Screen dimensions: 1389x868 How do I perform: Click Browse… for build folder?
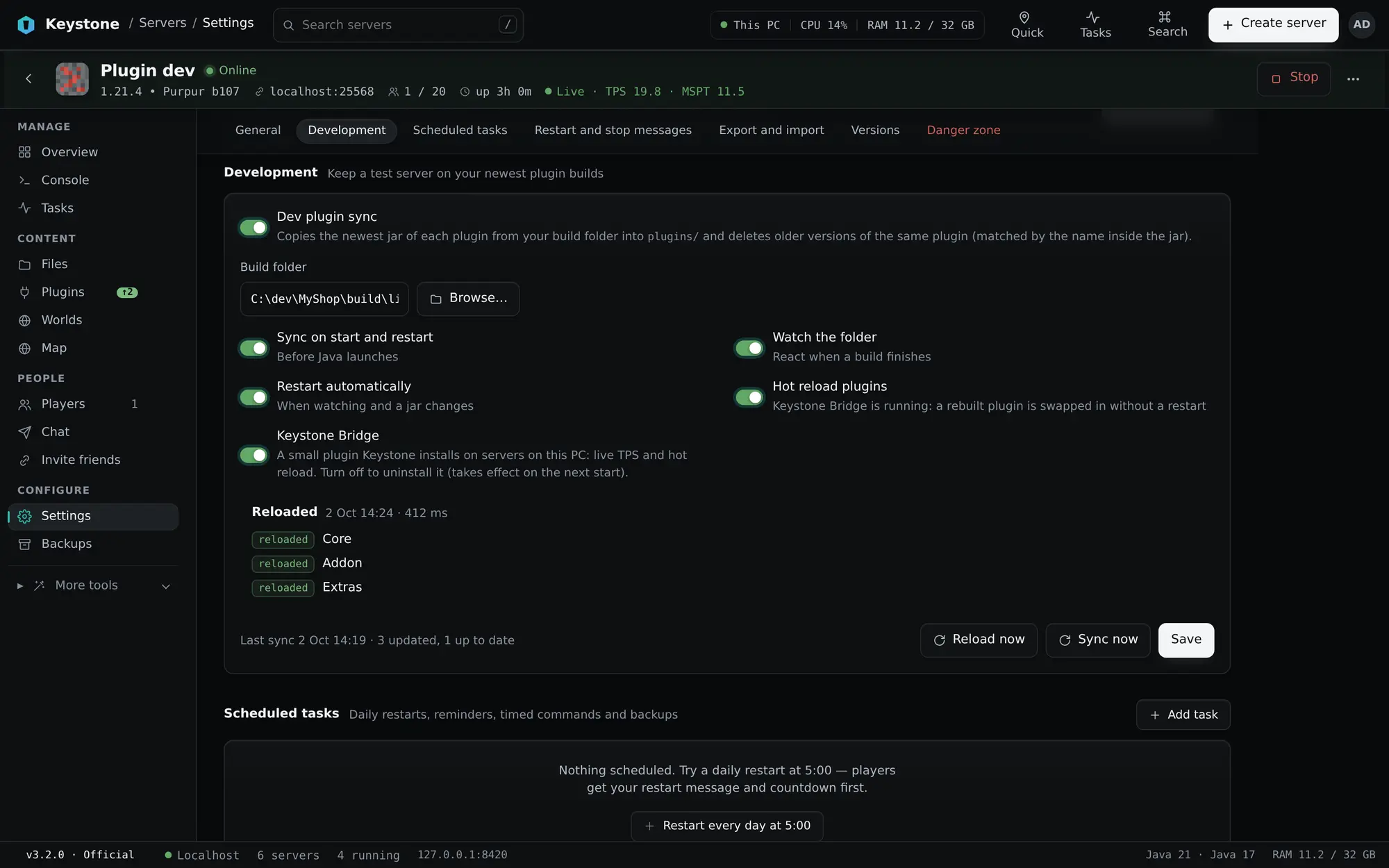[468, 299]
